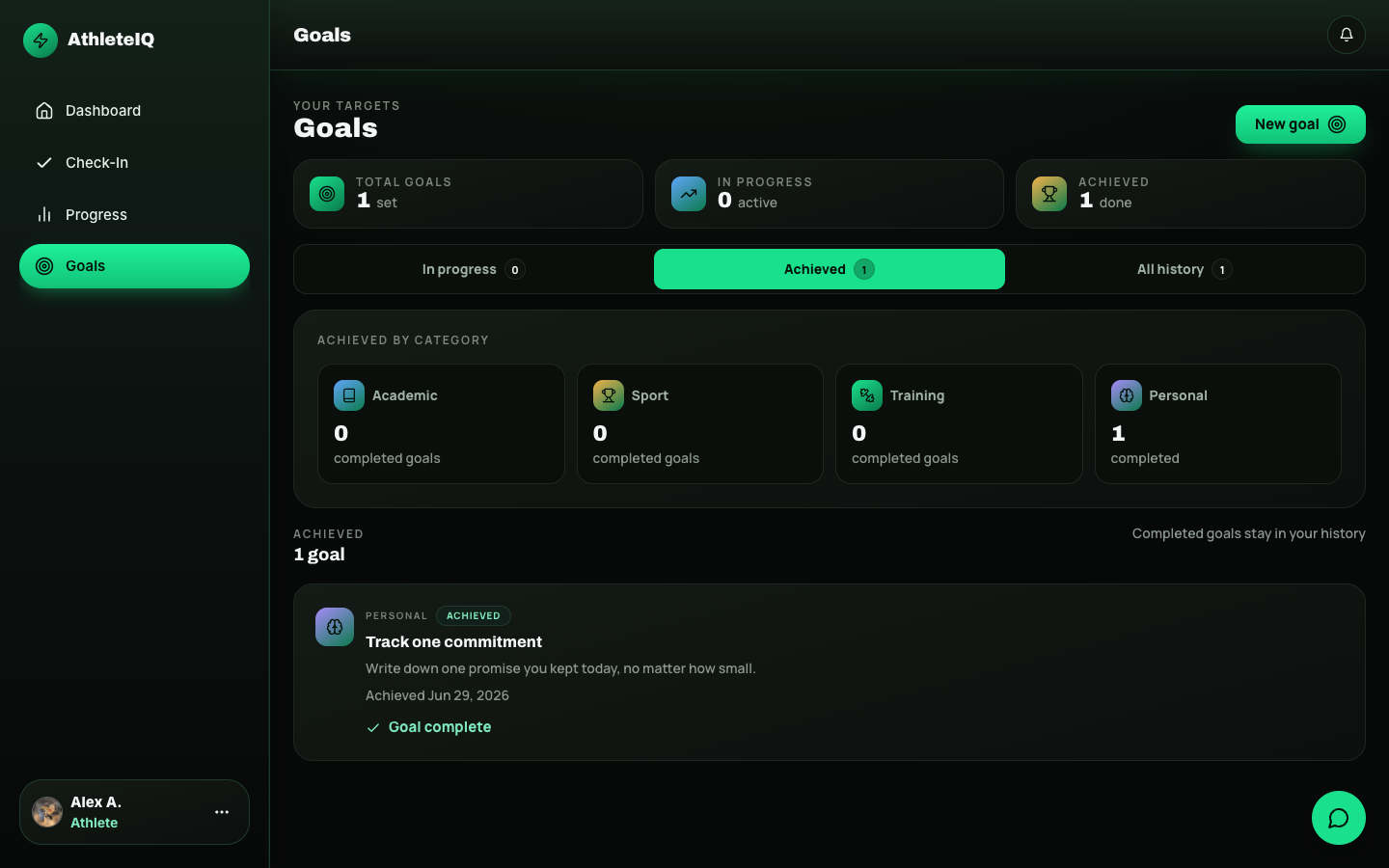
Task: Click 'ACHIEVED BY CATEGORY' heading
Action: click(403, 340)
